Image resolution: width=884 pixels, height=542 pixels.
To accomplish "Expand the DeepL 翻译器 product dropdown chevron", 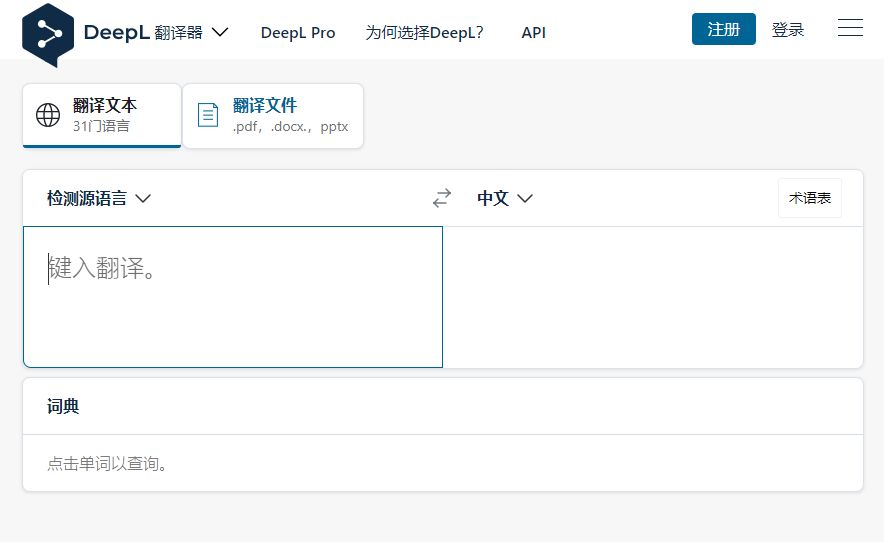I will tap(220, 32).
